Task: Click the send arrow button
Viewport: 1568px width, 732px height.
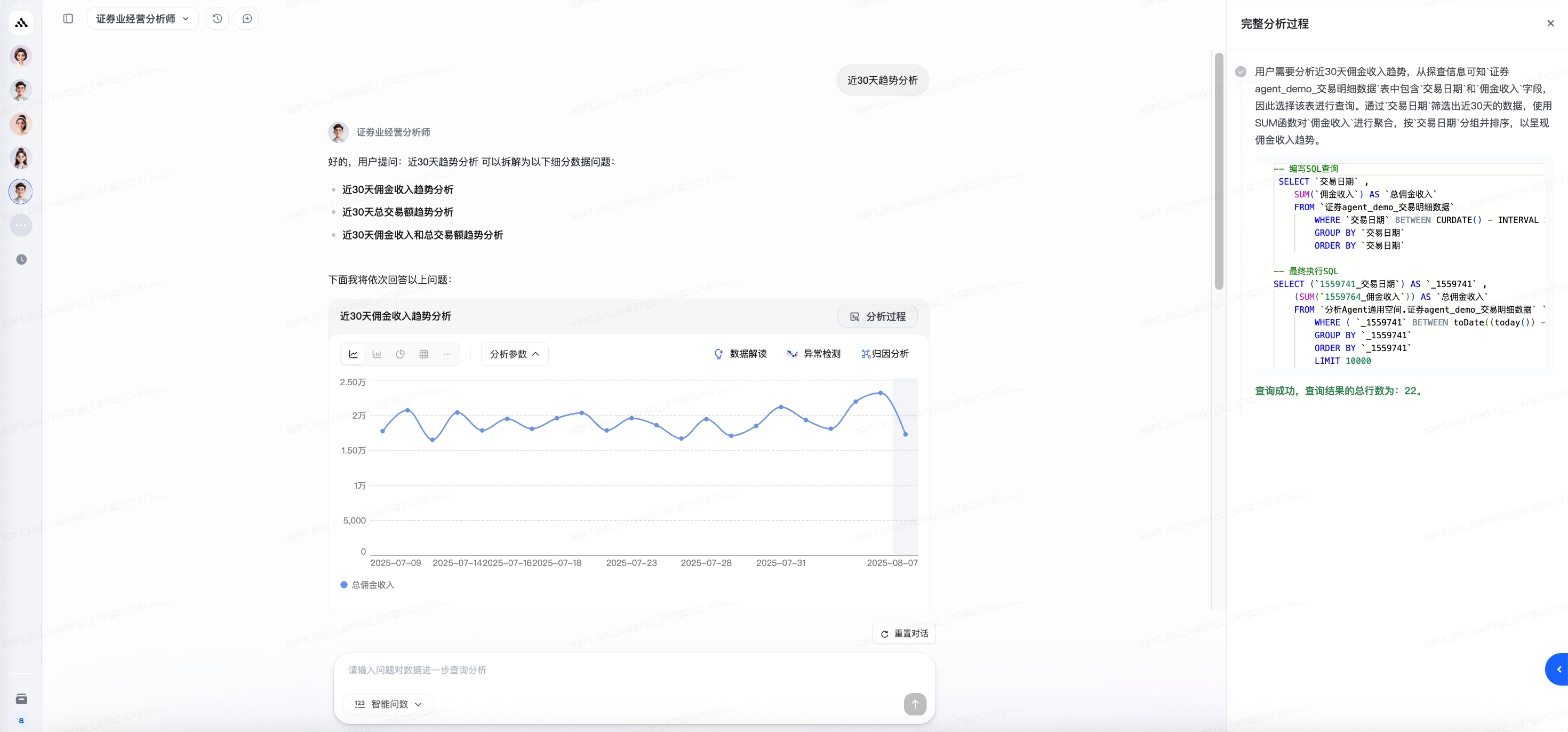Action: (x=914, y=704)
